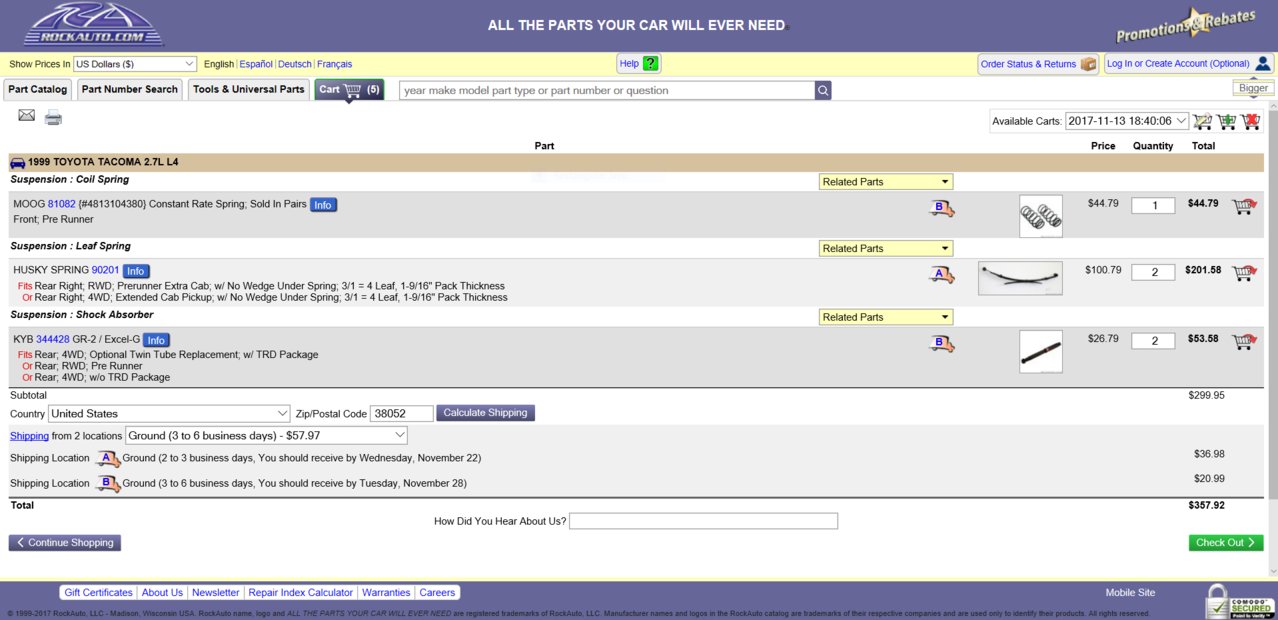Click Shipping Location A warehouse icon
Image resolution: width=1278 pixels, height=620 pixels.
tap(107, 458)
